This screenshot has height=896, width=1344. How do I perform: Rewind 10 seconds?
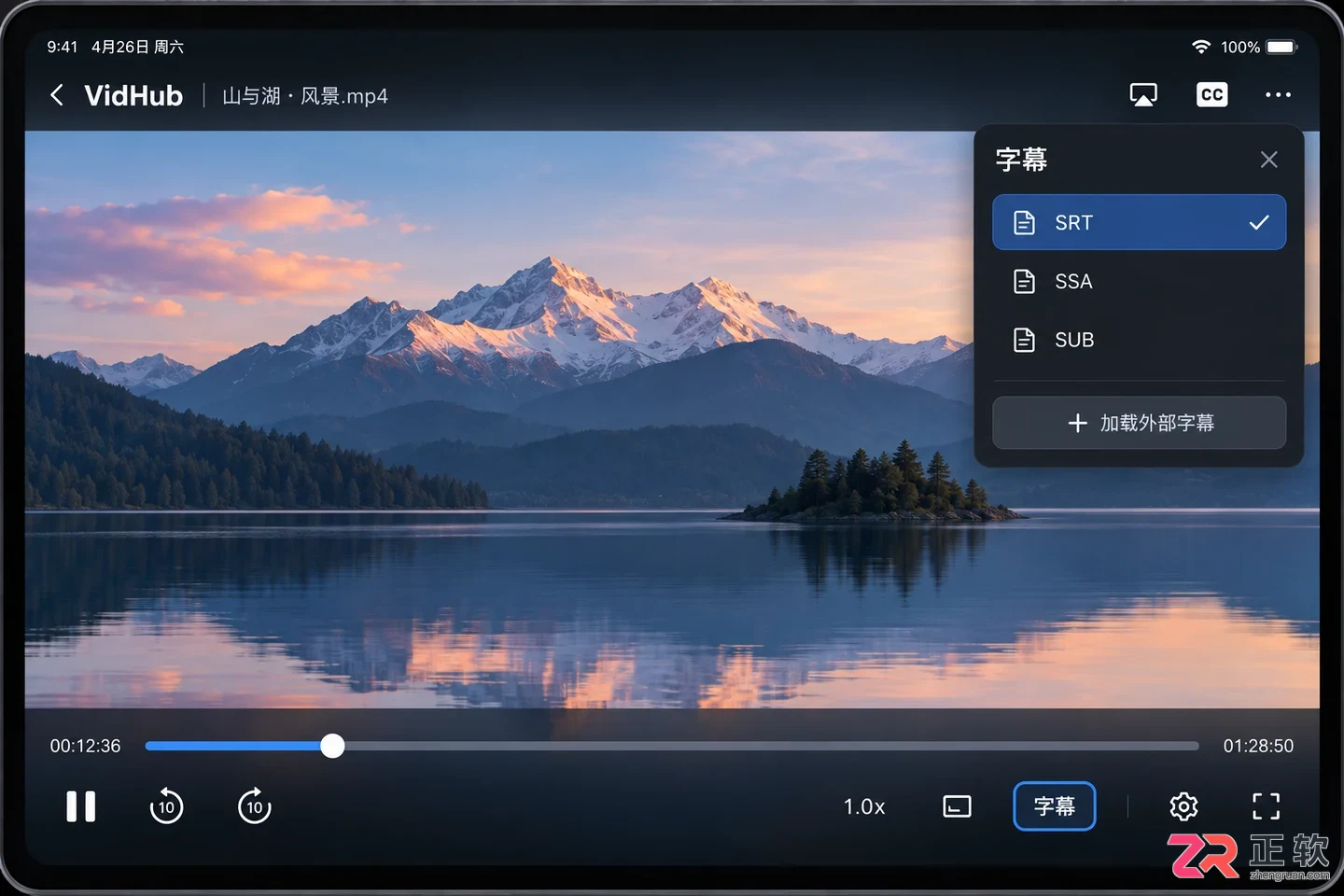pyautogui.click(x=166, y=806)
